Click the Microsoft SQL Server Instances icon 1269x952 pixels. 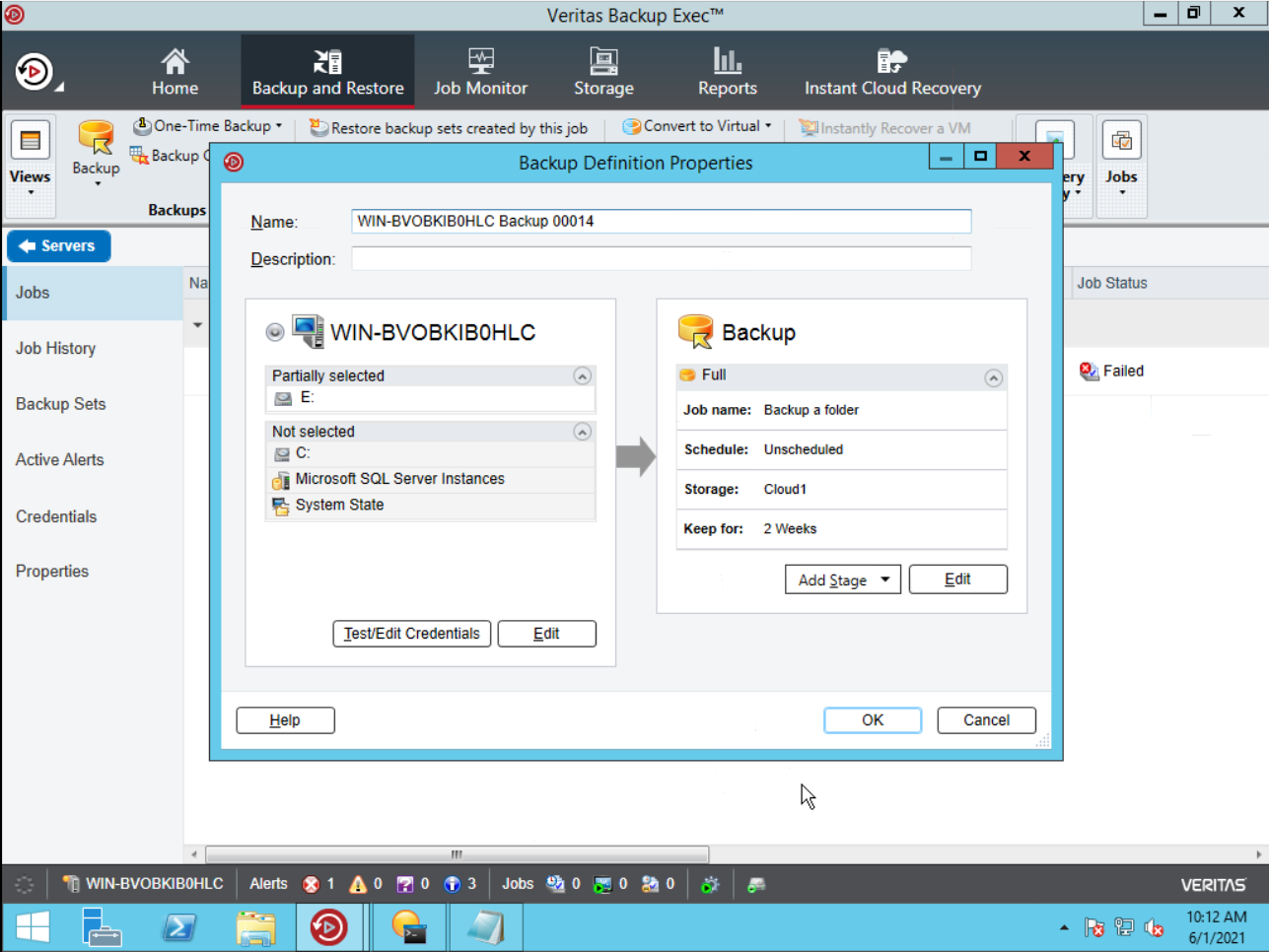click(x=281, y=479)
